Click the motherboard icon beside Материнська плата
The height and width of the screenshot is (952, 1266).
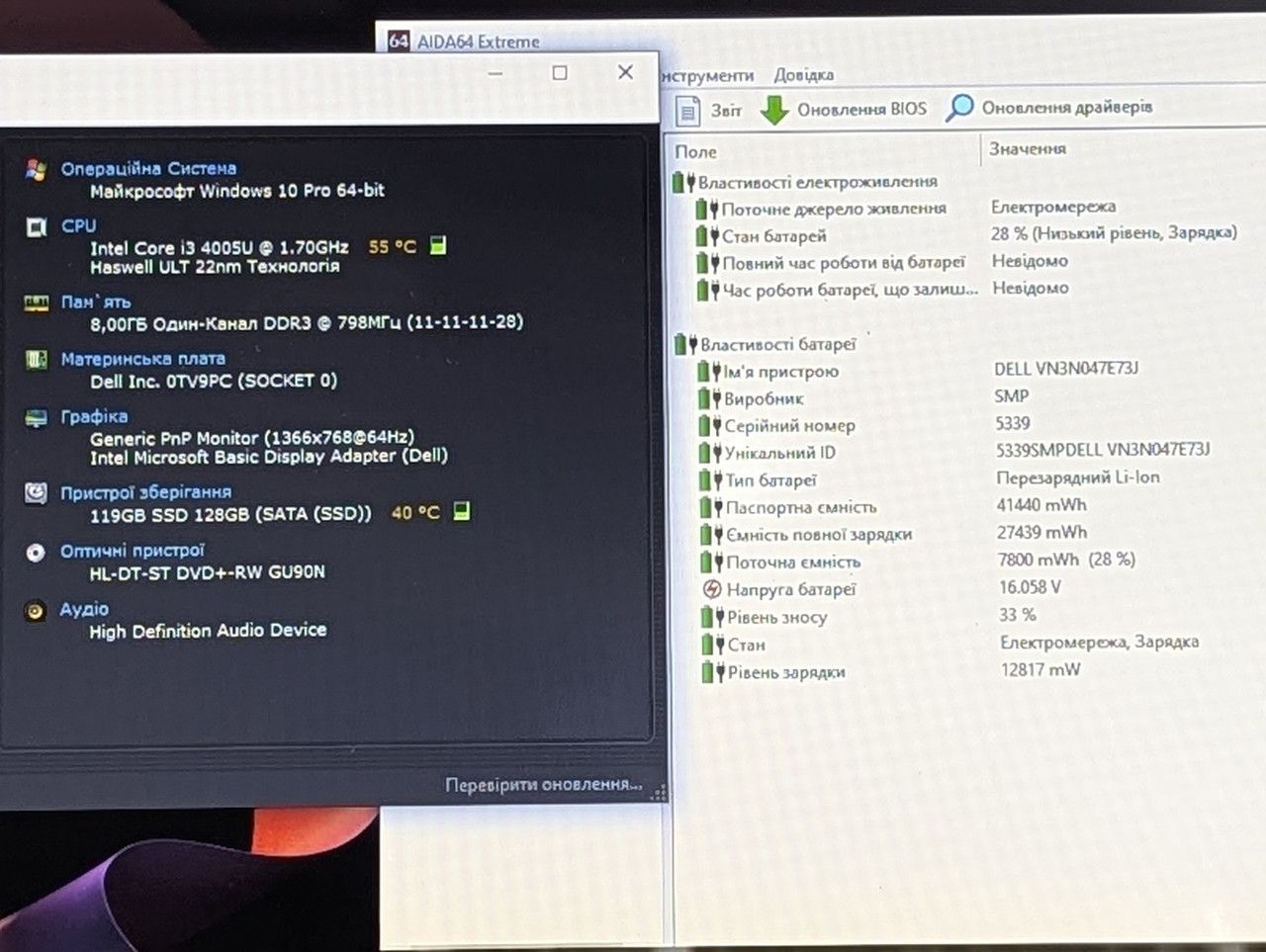pyautogui.click(x=37, y=360)
